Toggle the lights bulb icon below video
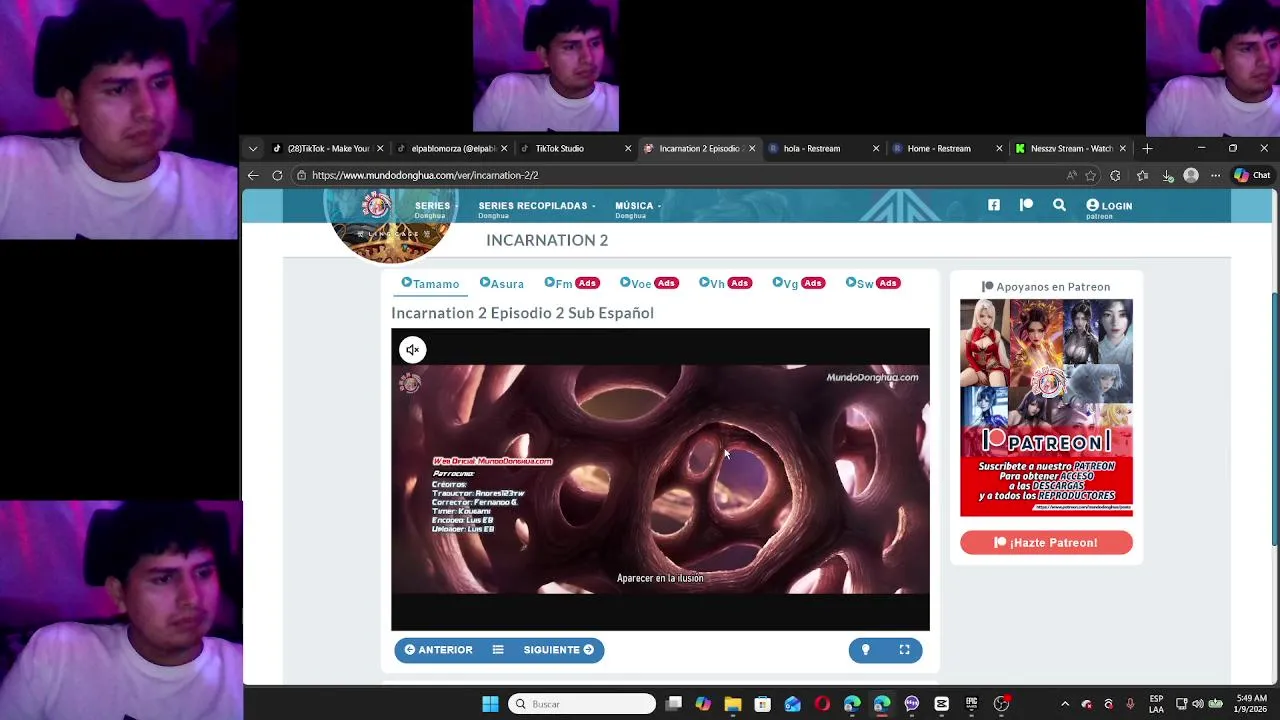 tap(866, 650)
